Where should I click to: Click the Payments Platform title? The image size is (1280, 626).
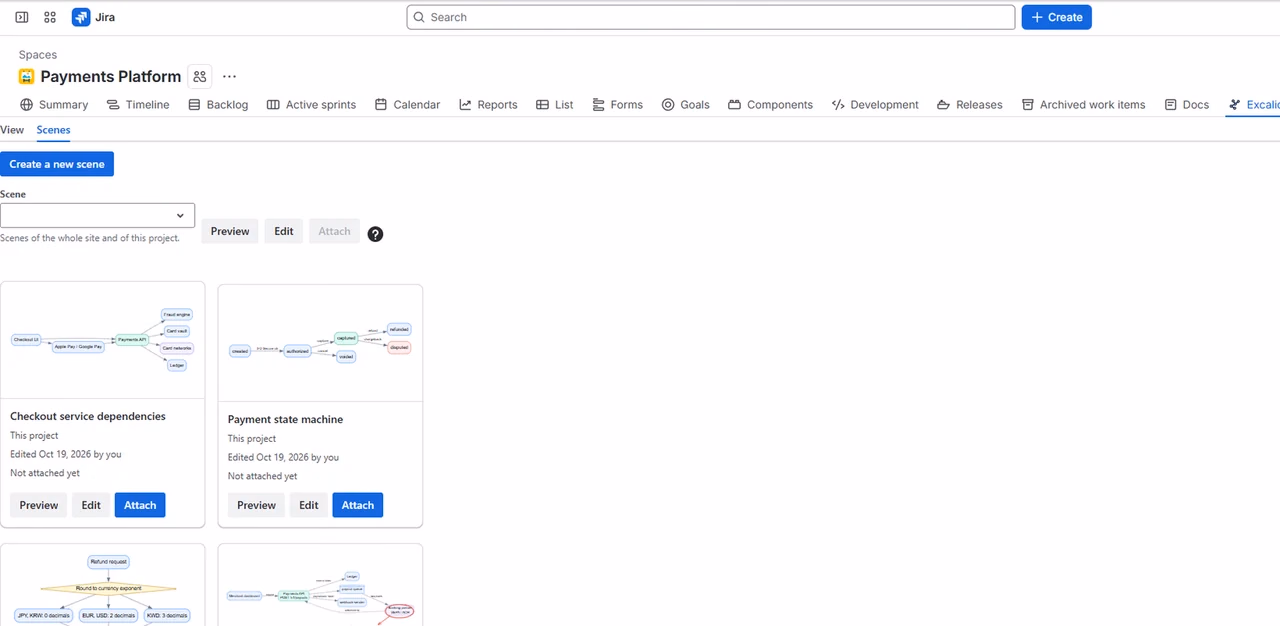coord(111,76)
